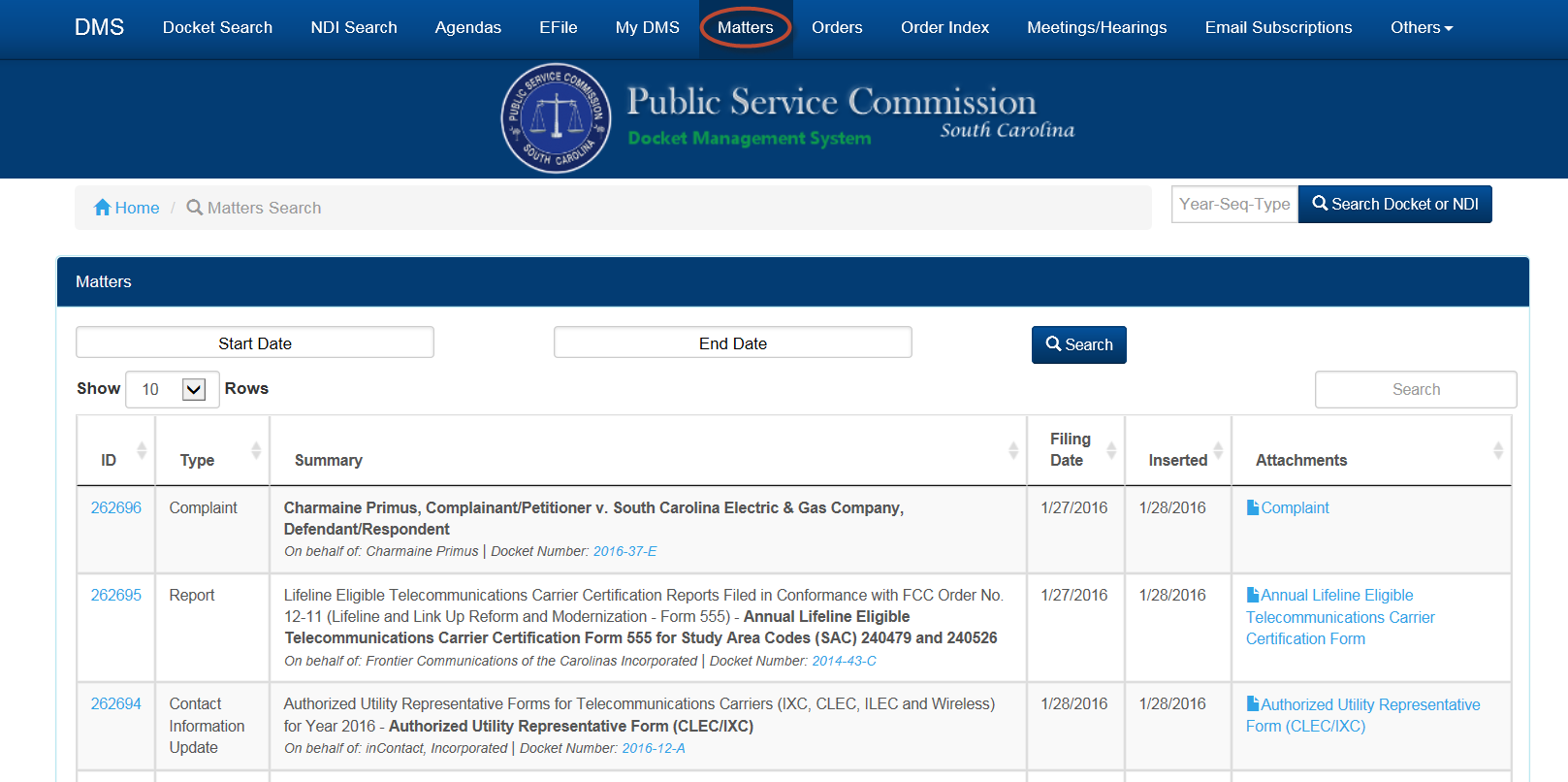Open the Authorized Utility Representative file icon

click(1252, 704)
